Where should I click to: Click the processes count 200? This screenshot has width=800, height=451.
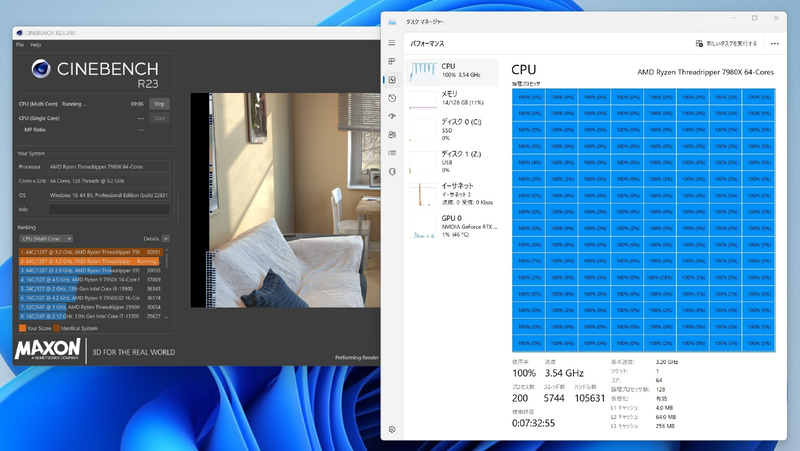coord(520,398)
